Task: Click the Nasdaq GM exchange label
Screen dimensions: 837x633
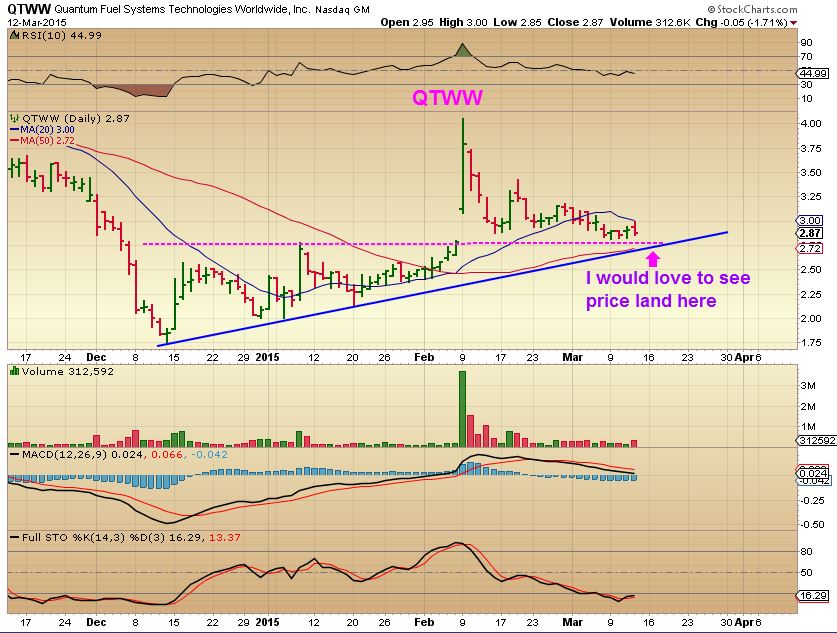Action: 342,10
